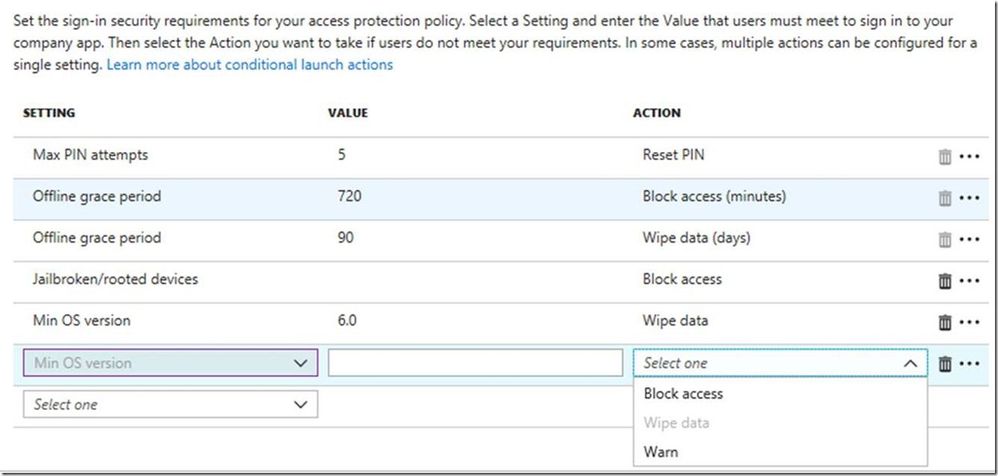Delete the new empty setting row
This screenshot has height=476, width=998.
[944, 364]
